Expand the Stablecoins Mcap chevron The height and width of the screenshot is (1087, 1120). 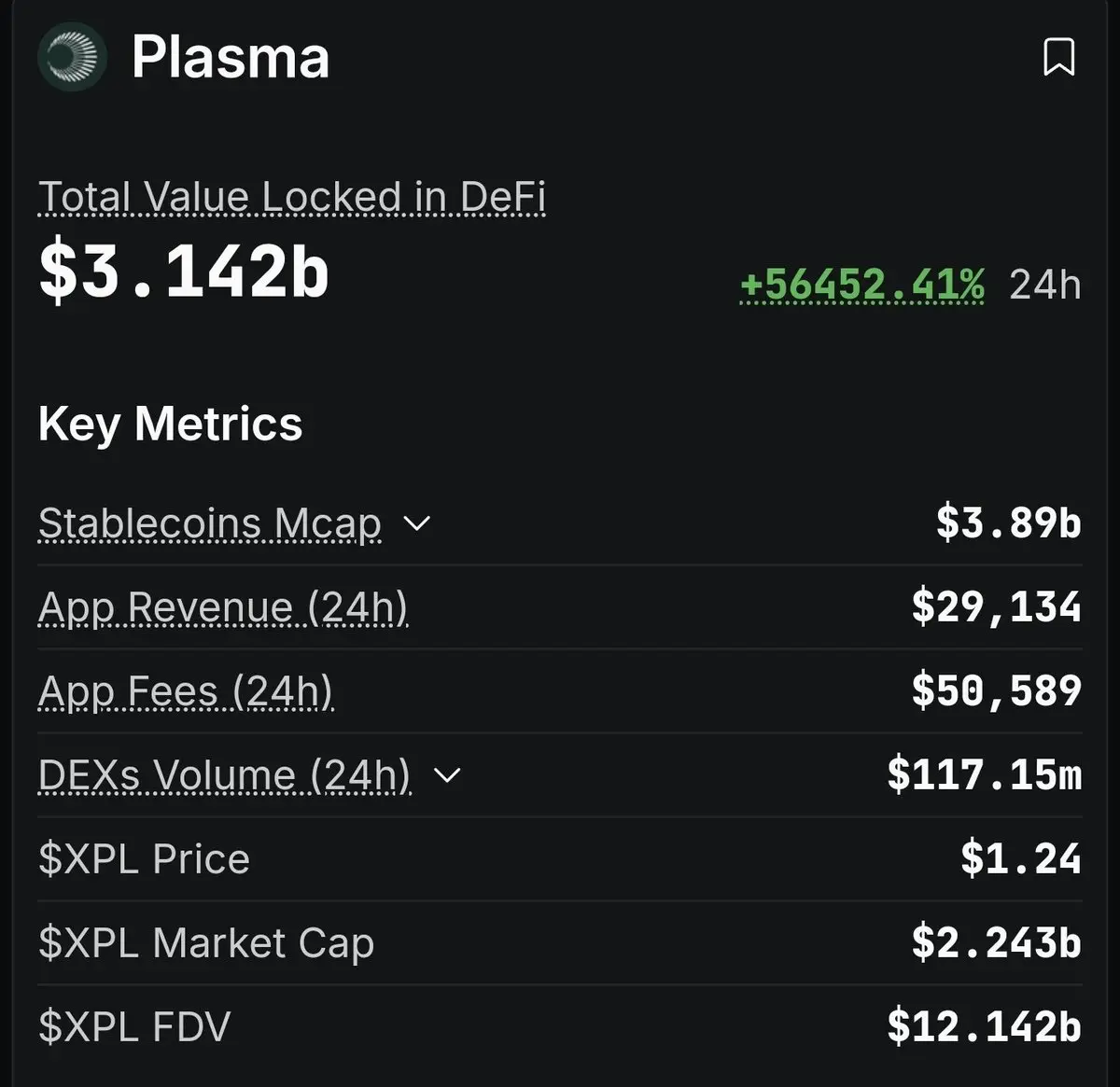[x=416, y=523]
